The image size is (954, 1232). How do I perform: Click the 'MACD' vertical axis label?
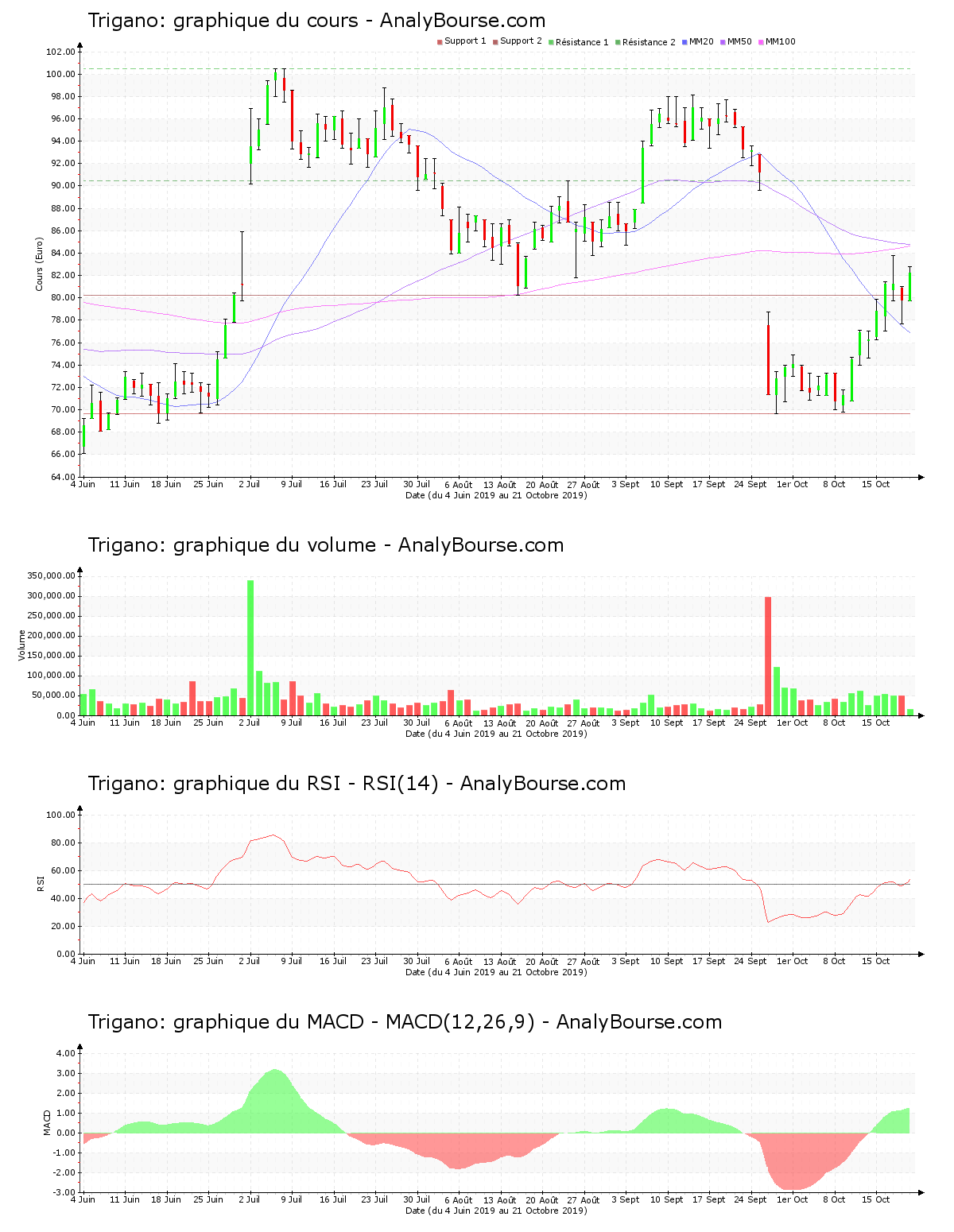(47, 1122)
